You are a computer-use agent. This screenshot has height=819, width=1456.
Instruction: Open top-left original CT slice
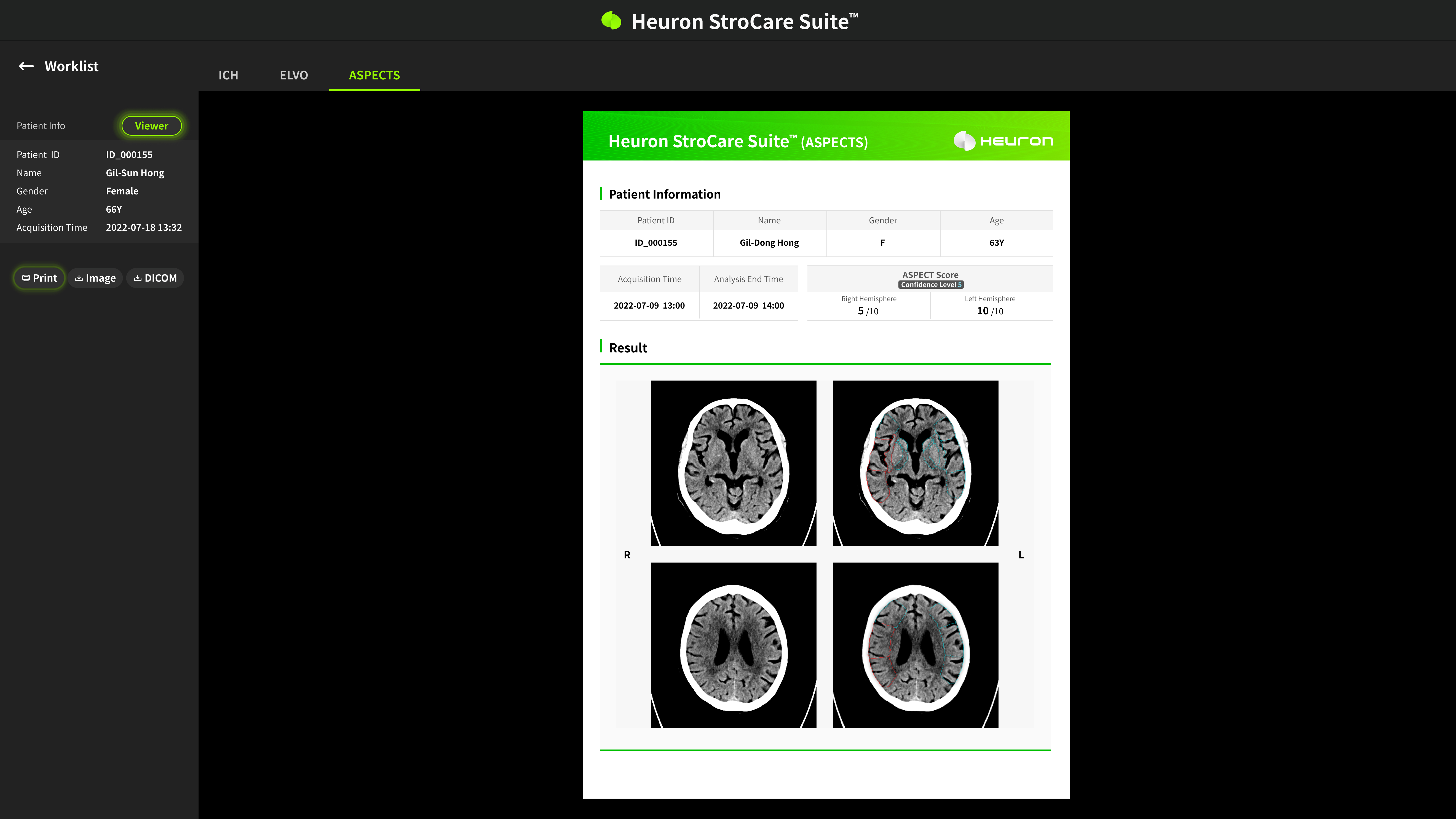coord(734,463)
